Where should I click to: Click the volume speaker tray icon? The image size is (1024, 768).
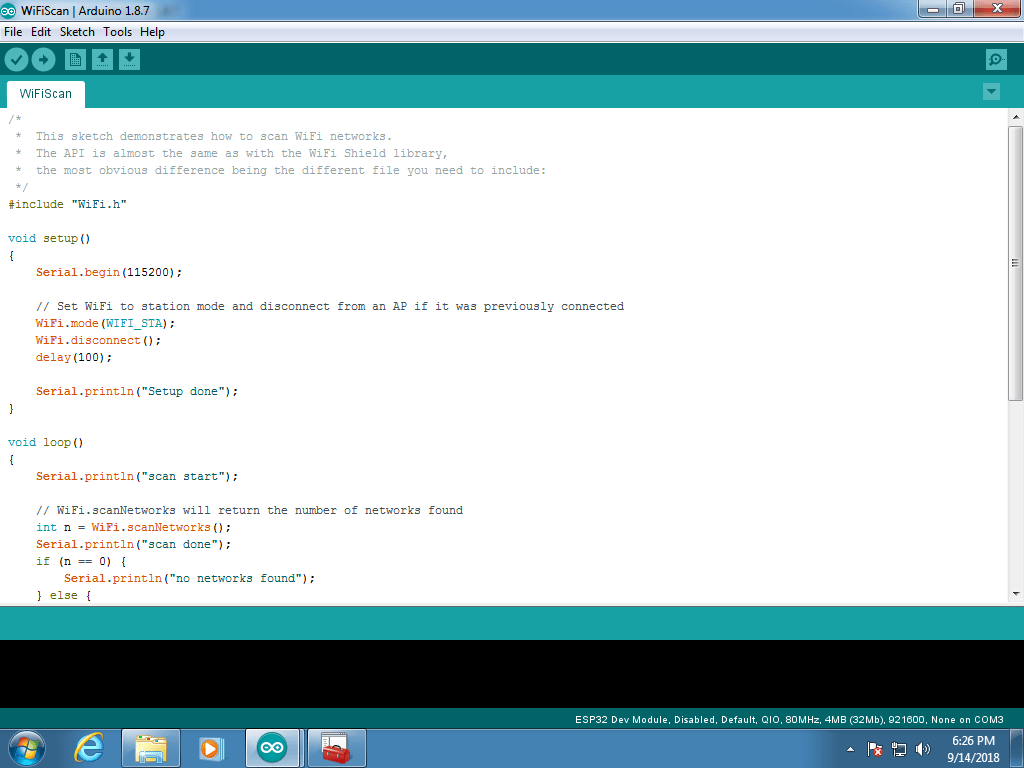(923, 749)
